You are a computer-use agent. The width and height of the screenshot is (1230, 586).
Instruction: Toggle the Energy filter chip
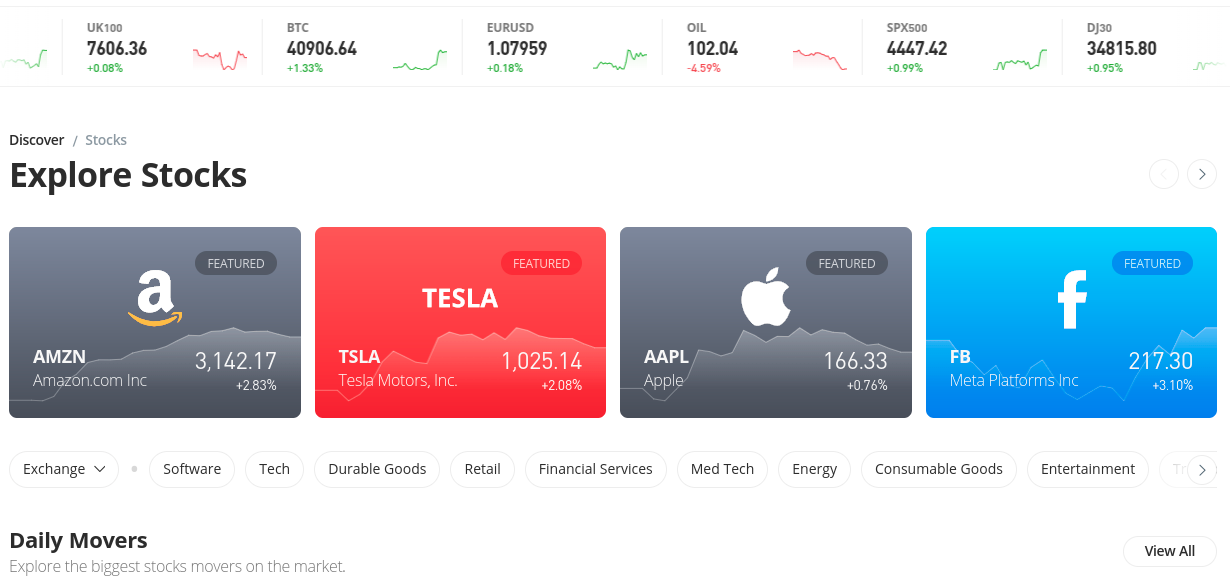point(814,468)
